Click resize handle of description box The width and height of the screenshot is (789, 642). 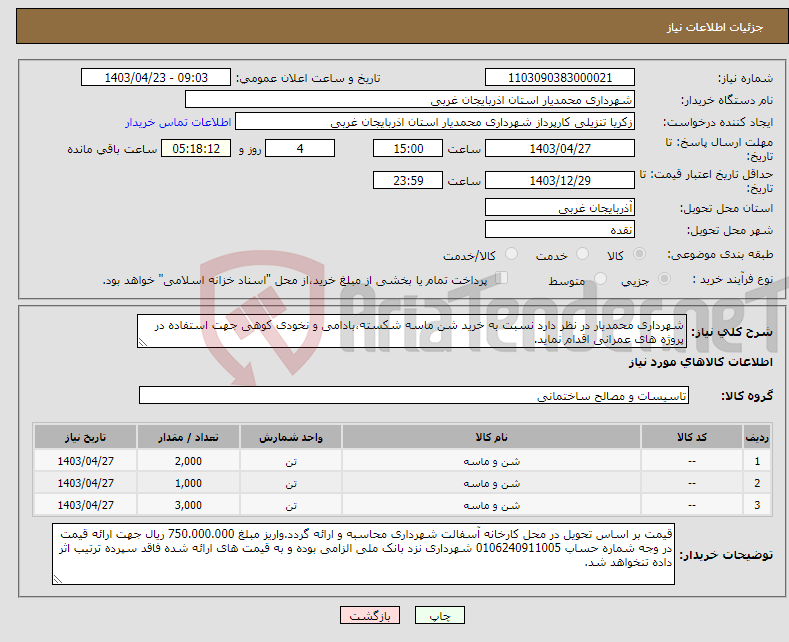[142, 343]
